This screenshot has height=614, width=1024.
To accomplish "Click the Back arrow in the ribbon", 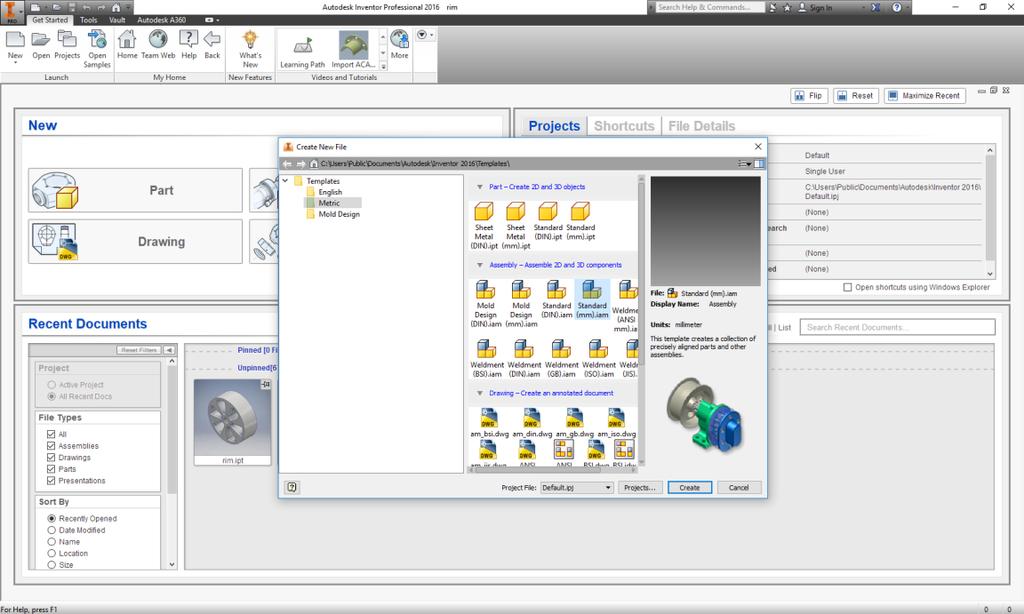I will point(212,39).
